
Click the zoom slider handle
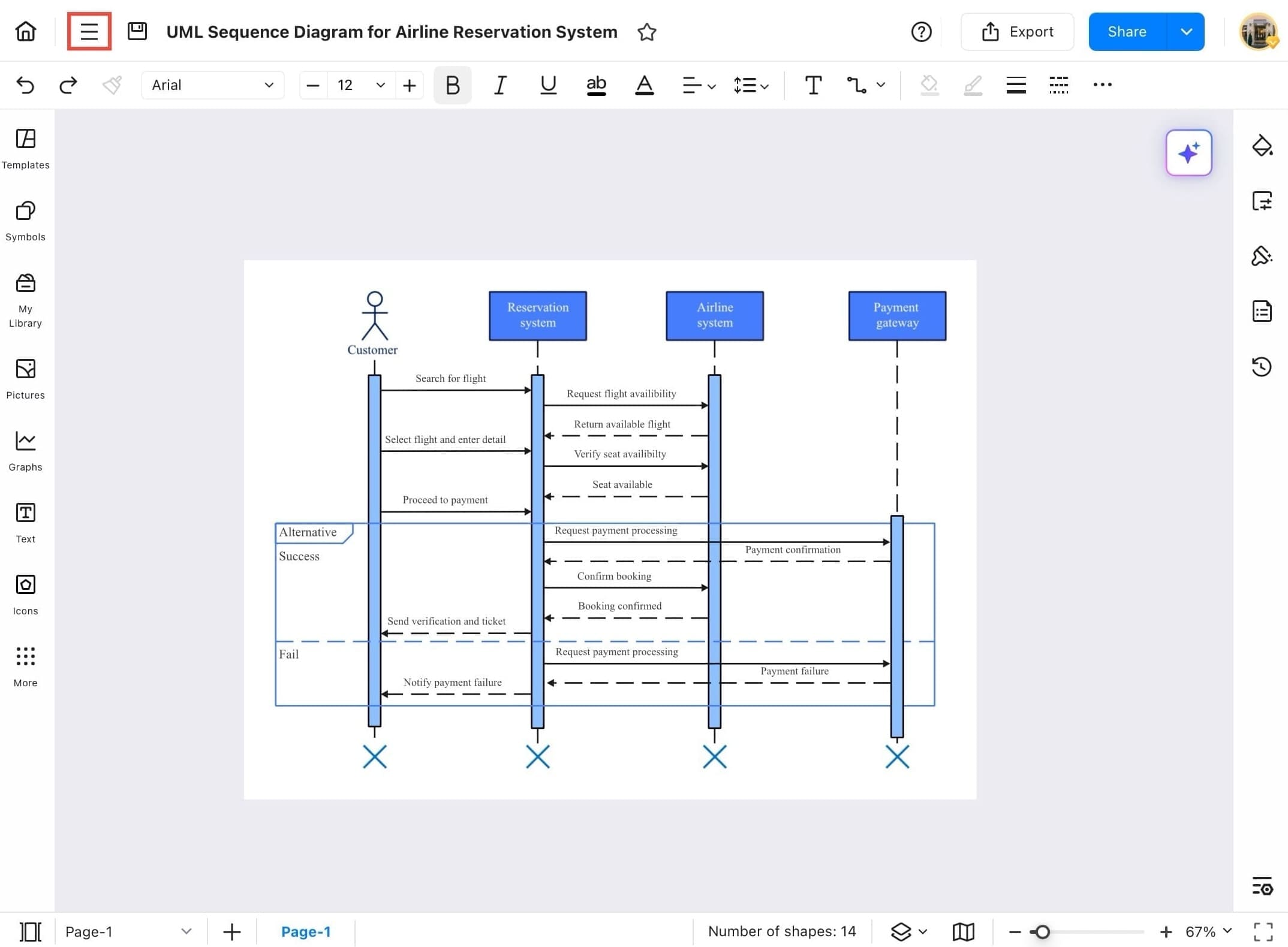click(1042, 931)
